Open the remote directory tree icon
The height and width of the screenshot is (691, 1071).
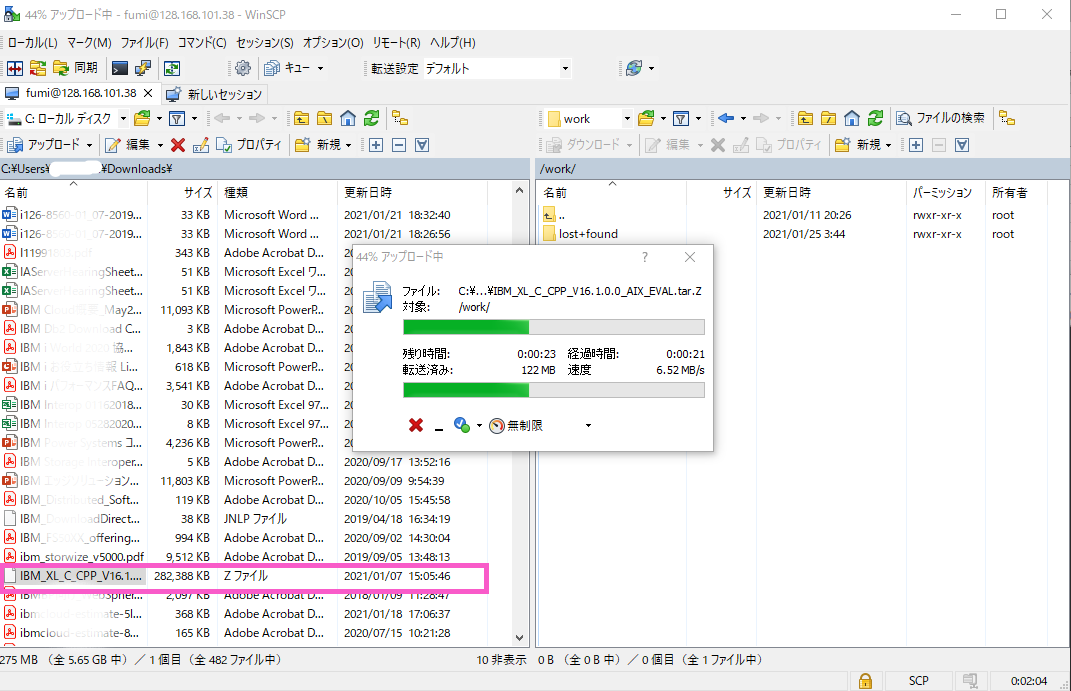pos(1007,118)
